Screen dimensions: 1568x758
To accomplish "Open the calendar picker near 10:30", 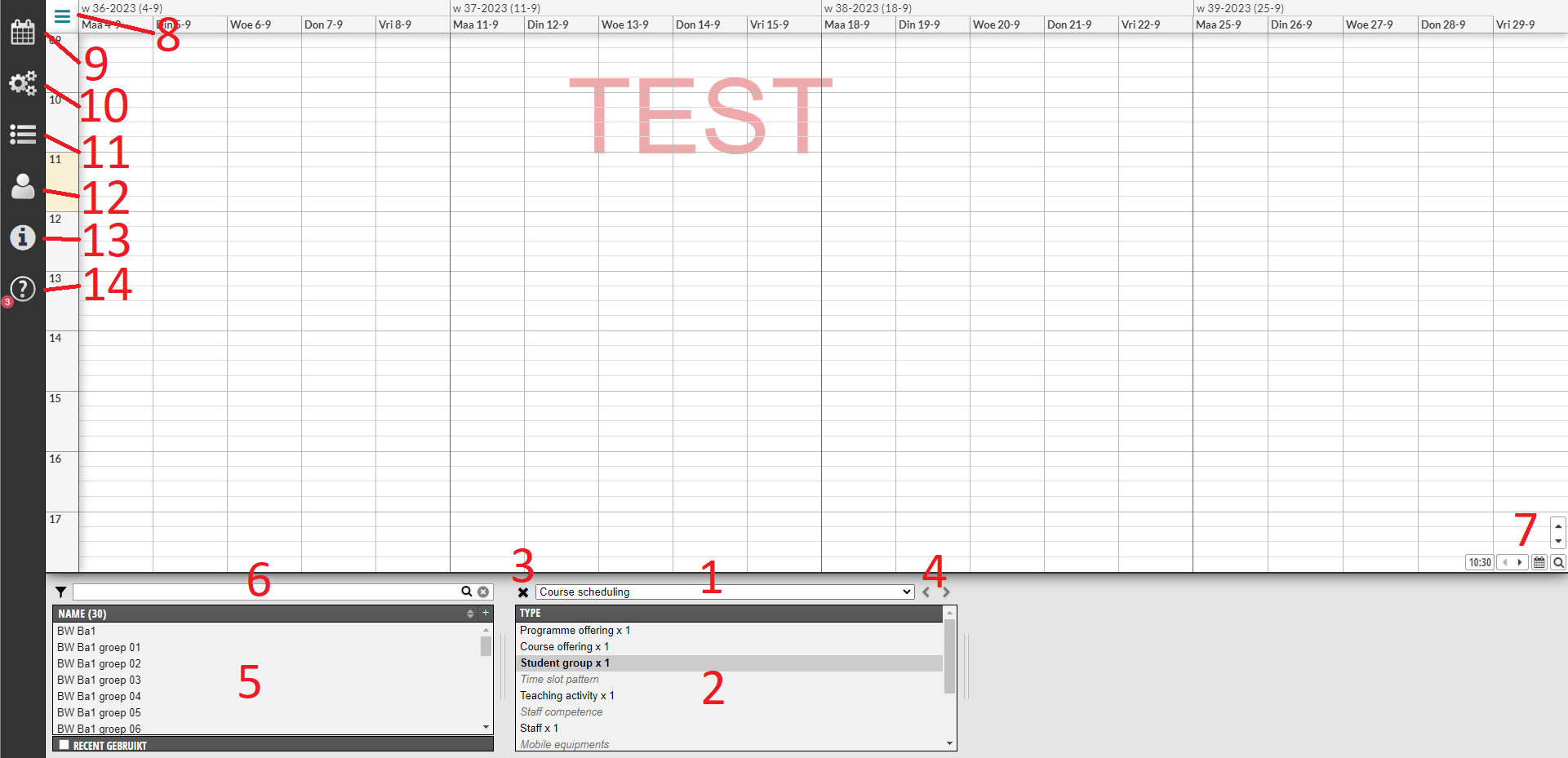I will pyautogui.click(x=1539, y=562).
